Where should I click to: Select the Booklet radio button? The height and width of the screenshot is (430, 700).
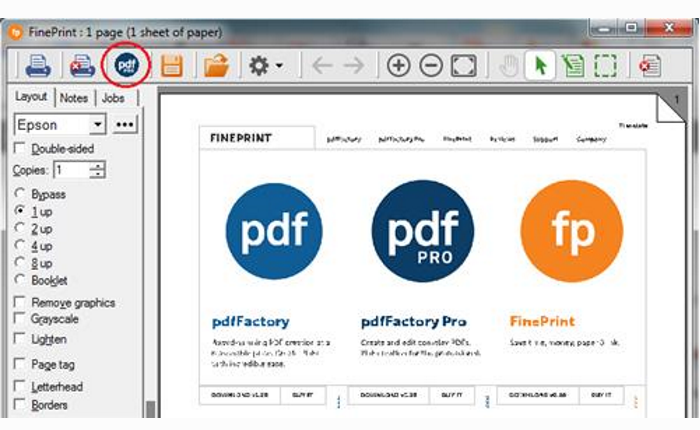[x=20, y=280]
